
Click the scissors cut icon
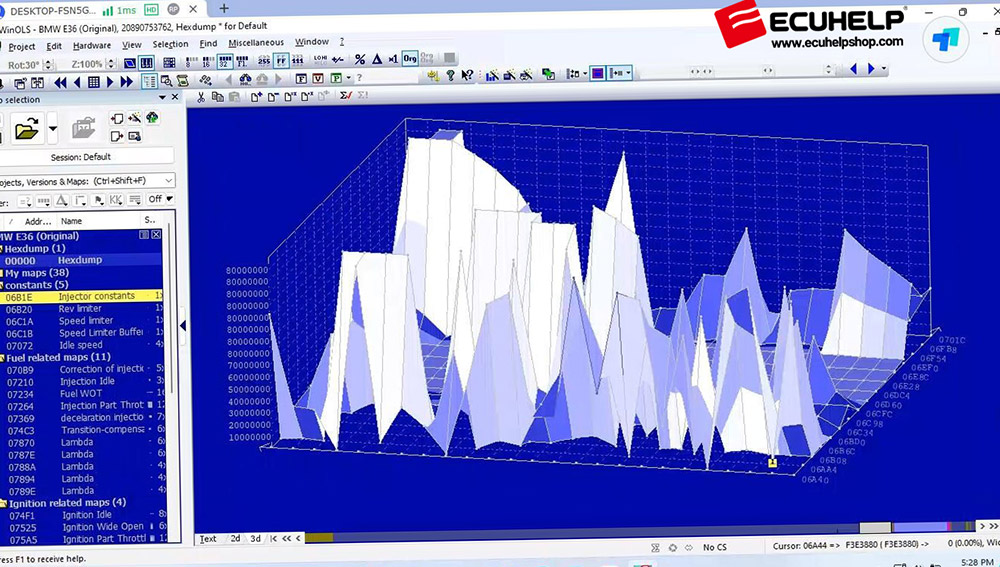tap(201, 97)
